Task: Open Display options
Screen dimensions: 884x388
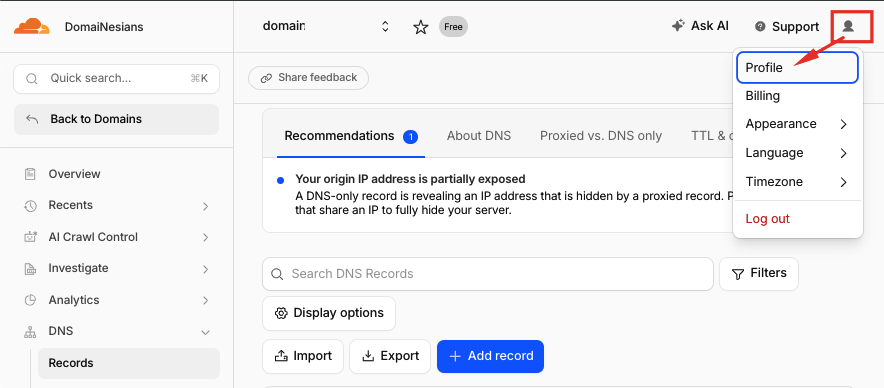Action: [x=329, y=313]
